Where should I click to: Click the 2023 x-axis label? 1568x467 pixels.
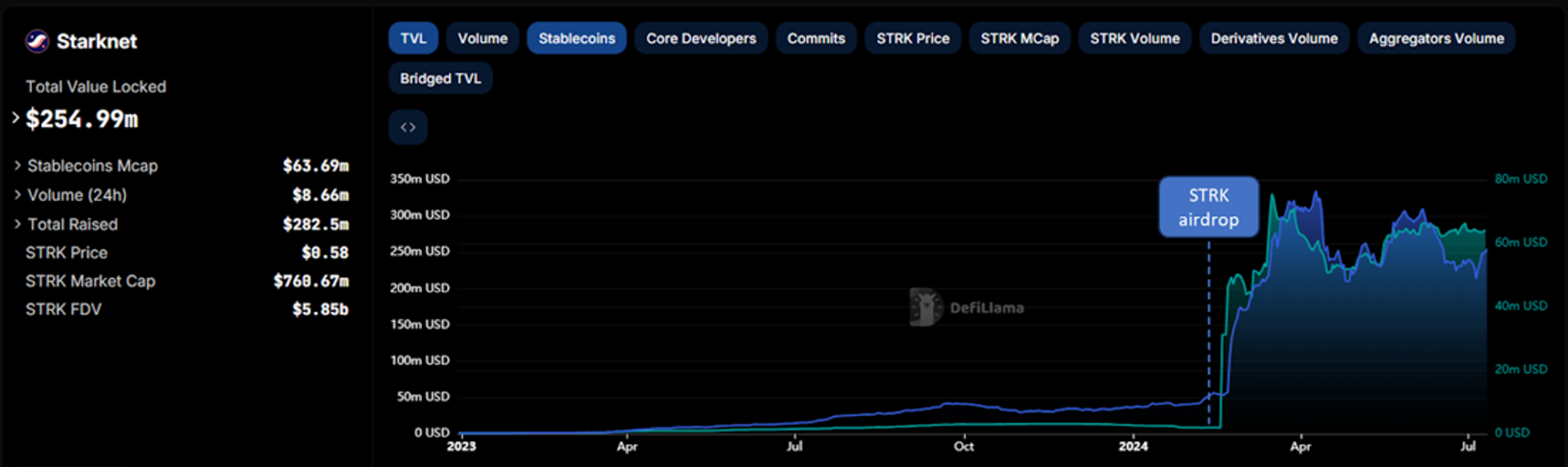(461, 446)
